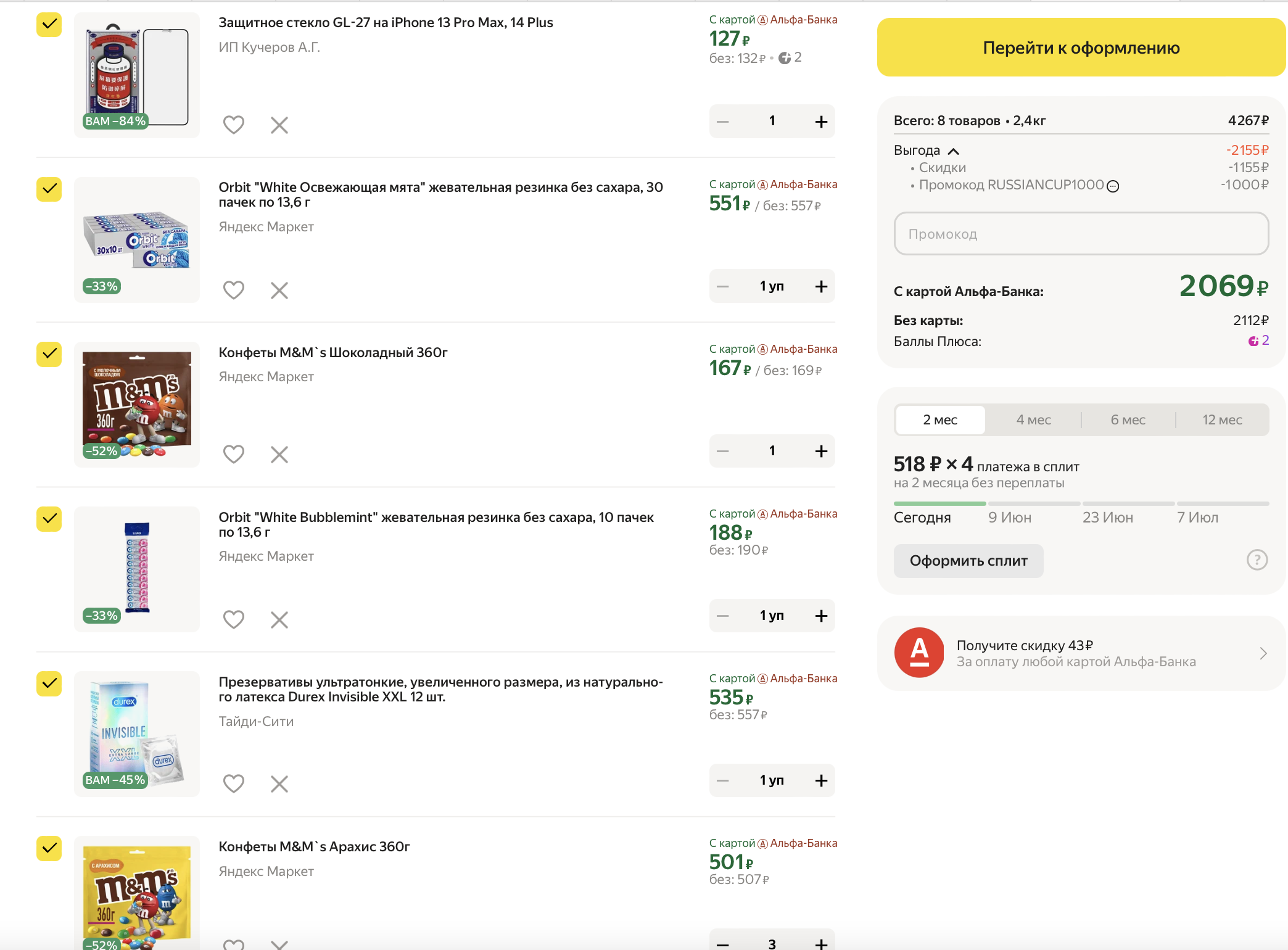Image resolution: width=1288 pixels, height=950 pixels.
Task: Open the GL-27 protective glass product title
Action: coord(386,23)
